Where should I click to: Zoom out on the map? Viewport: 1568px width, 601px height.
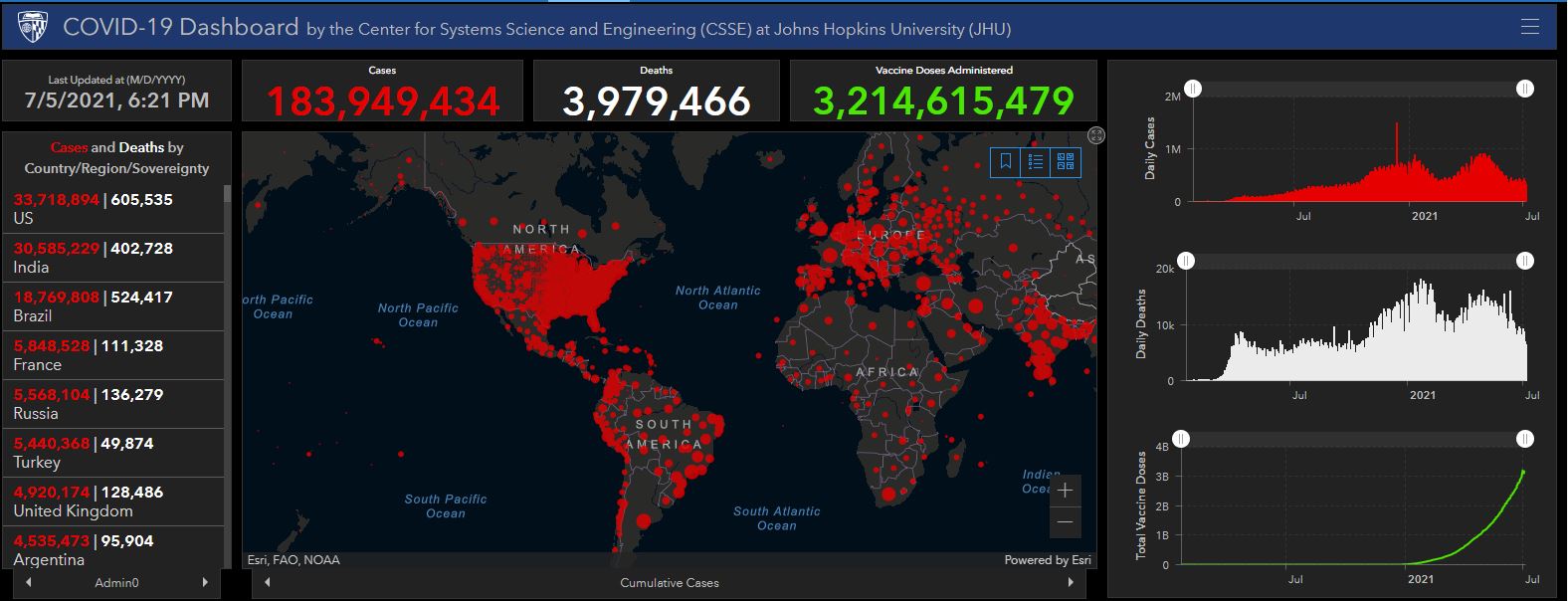click(x=1065, y=521)
